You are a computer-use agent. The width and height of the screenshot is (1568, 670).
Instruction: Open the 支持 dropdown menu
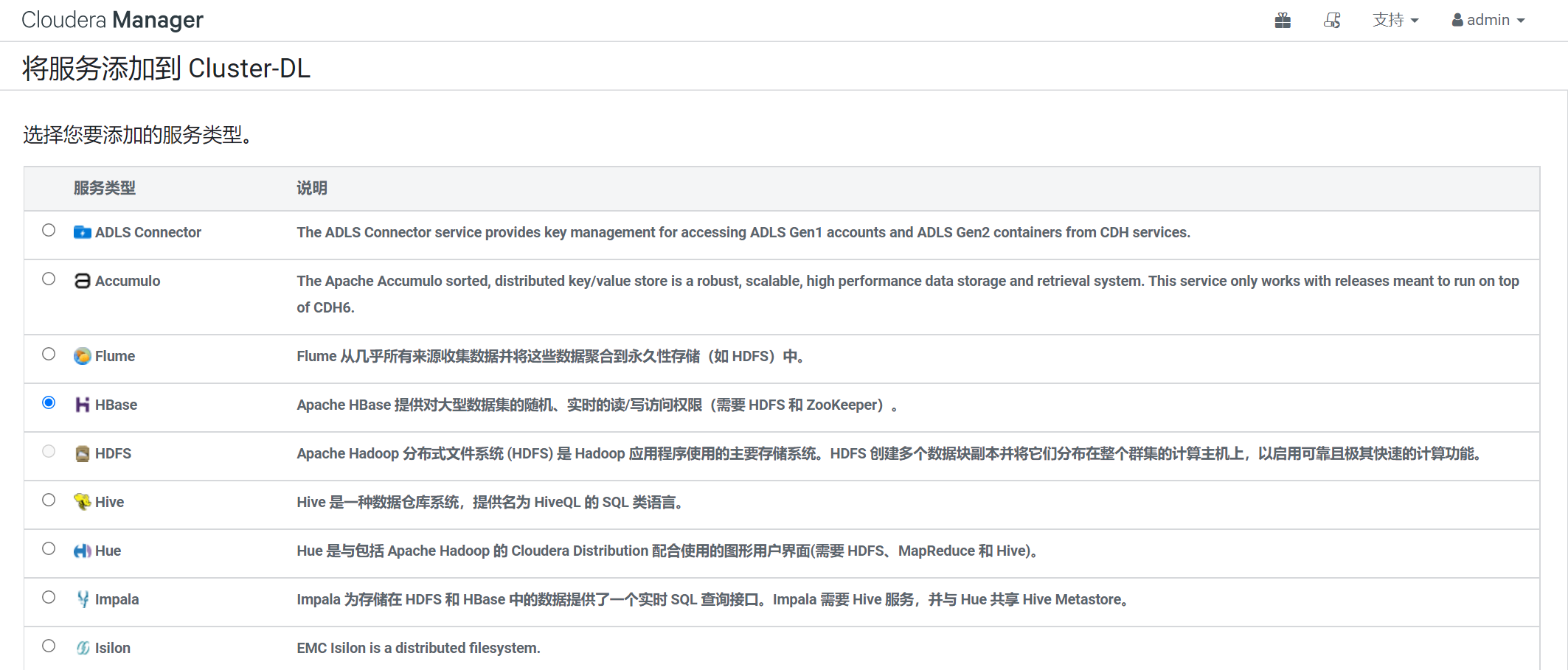[x=1395, y=21]
